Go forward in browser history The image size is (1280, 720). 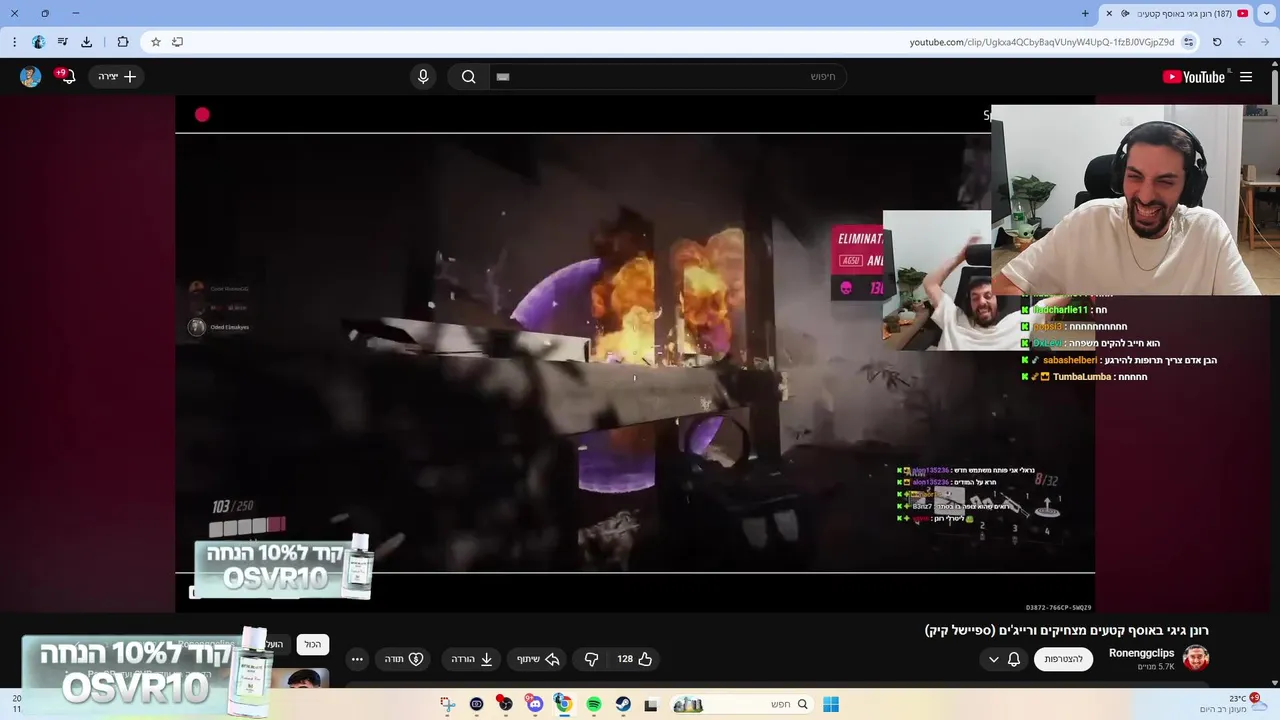coord(1241,42)
